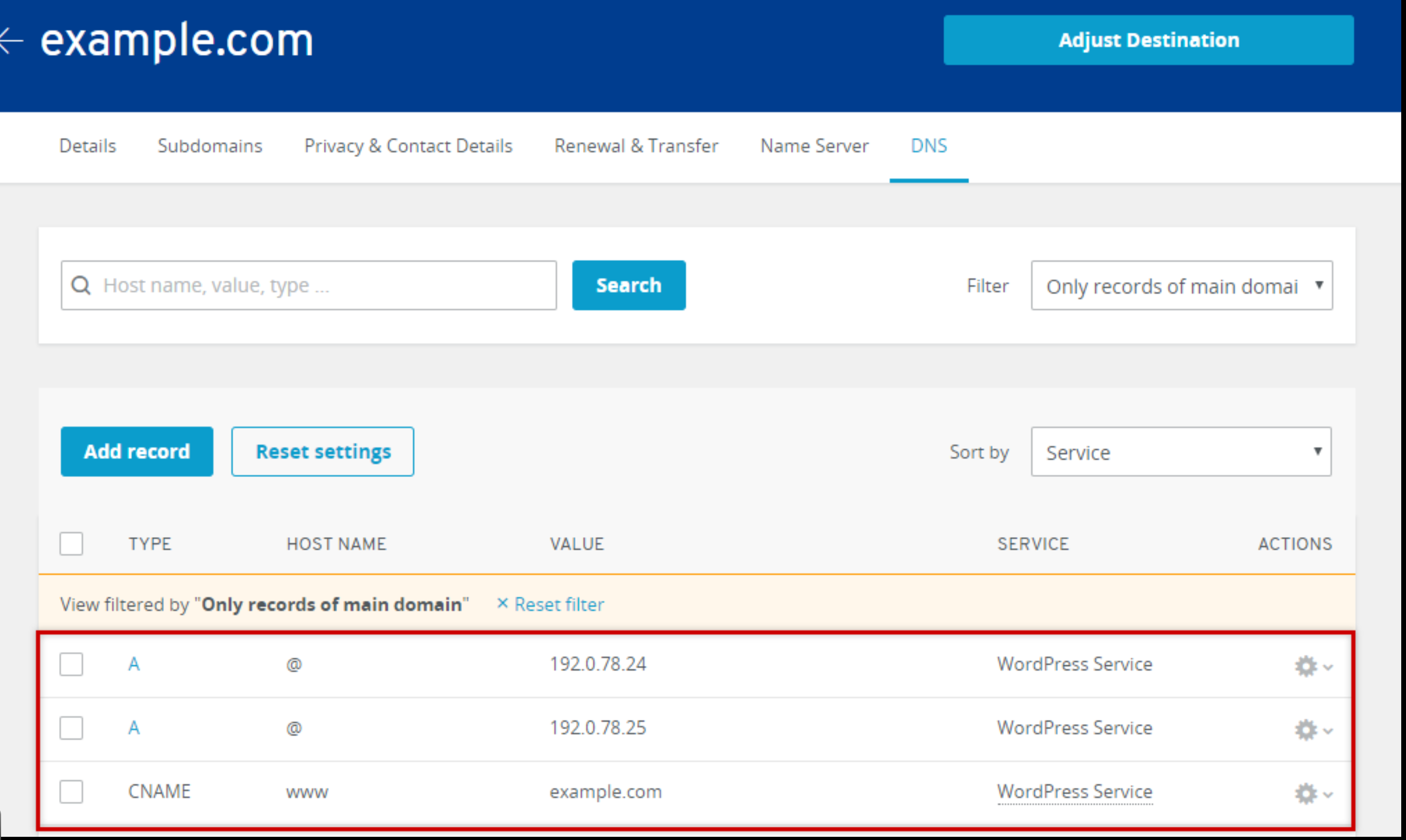
Task: Click the back arrow beside example.com
Action: click(11, 41)
